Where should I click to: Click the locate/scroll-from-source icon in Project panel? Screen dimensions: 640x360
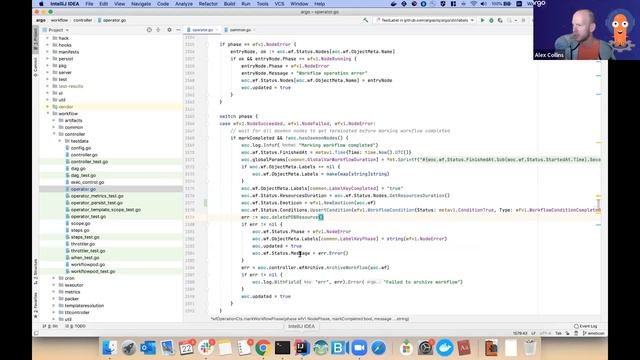149,30
